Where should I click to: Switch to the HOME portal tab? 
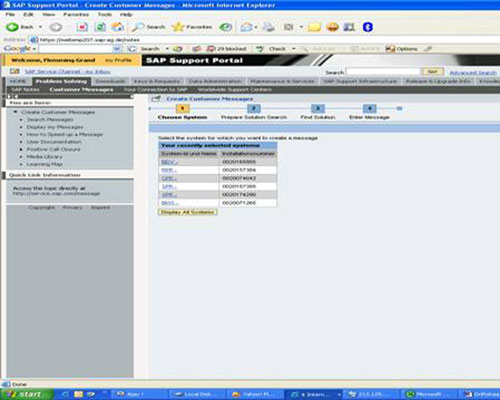(18, 81)
